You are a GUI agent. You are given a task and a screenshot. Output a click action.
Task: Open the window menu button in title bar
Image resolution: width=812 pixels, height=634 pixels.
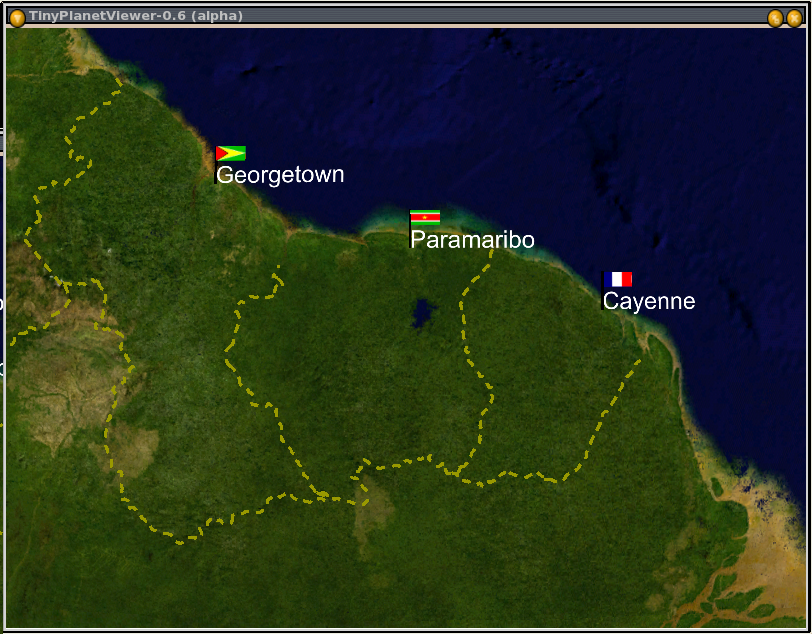pyautogui.click(x=17, y=17)
